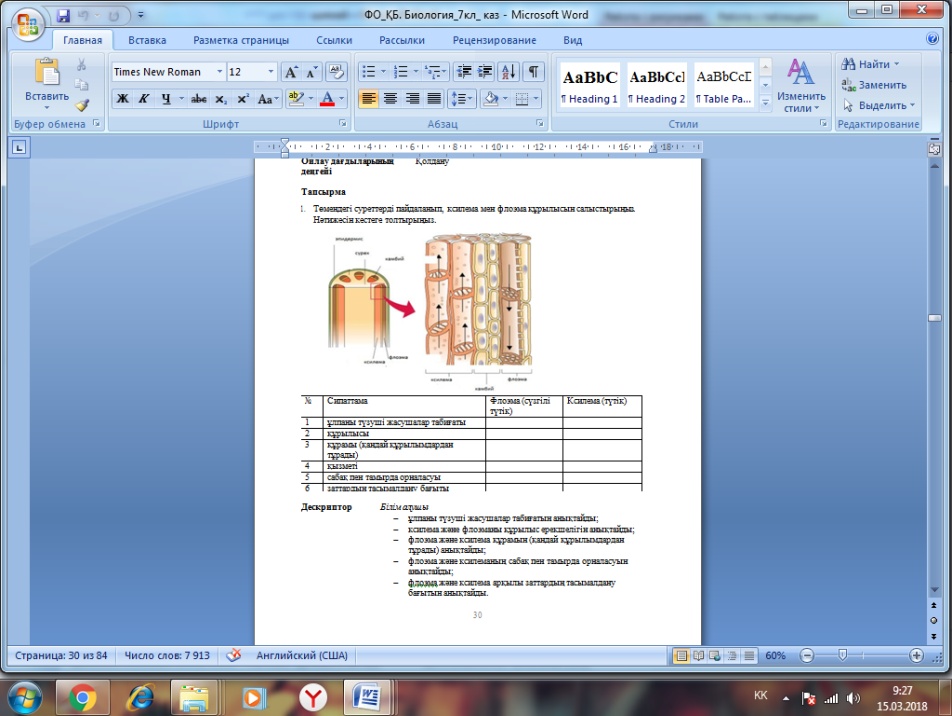Decrease indent icon
Image resolution: width=952 pixels, height=716 pixels.
click(464, 72)
